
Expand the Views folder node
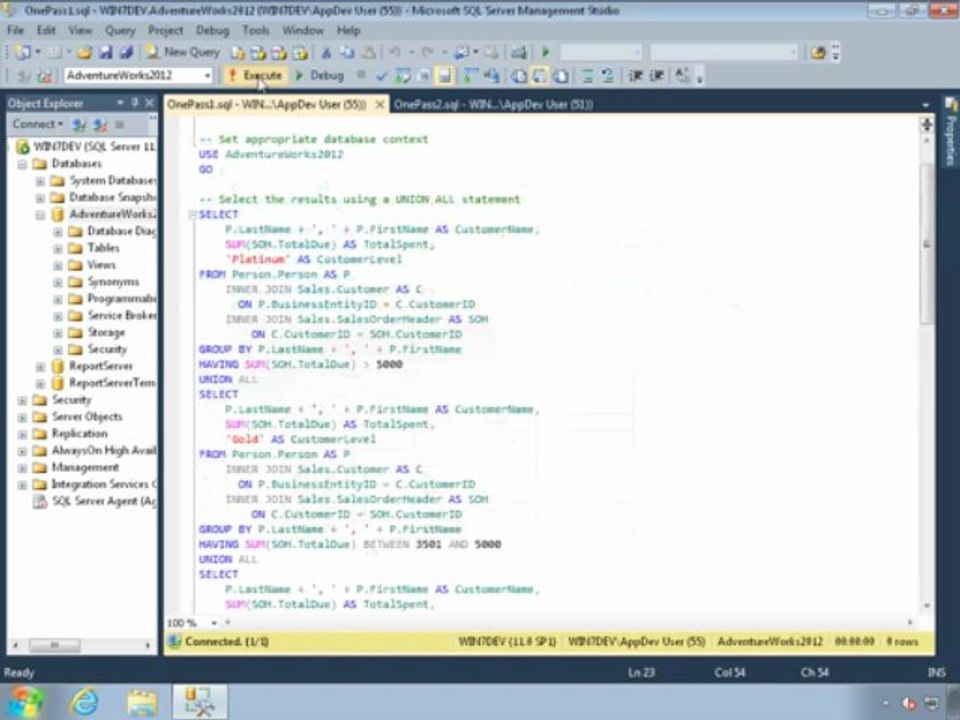[x=58, y=265]
